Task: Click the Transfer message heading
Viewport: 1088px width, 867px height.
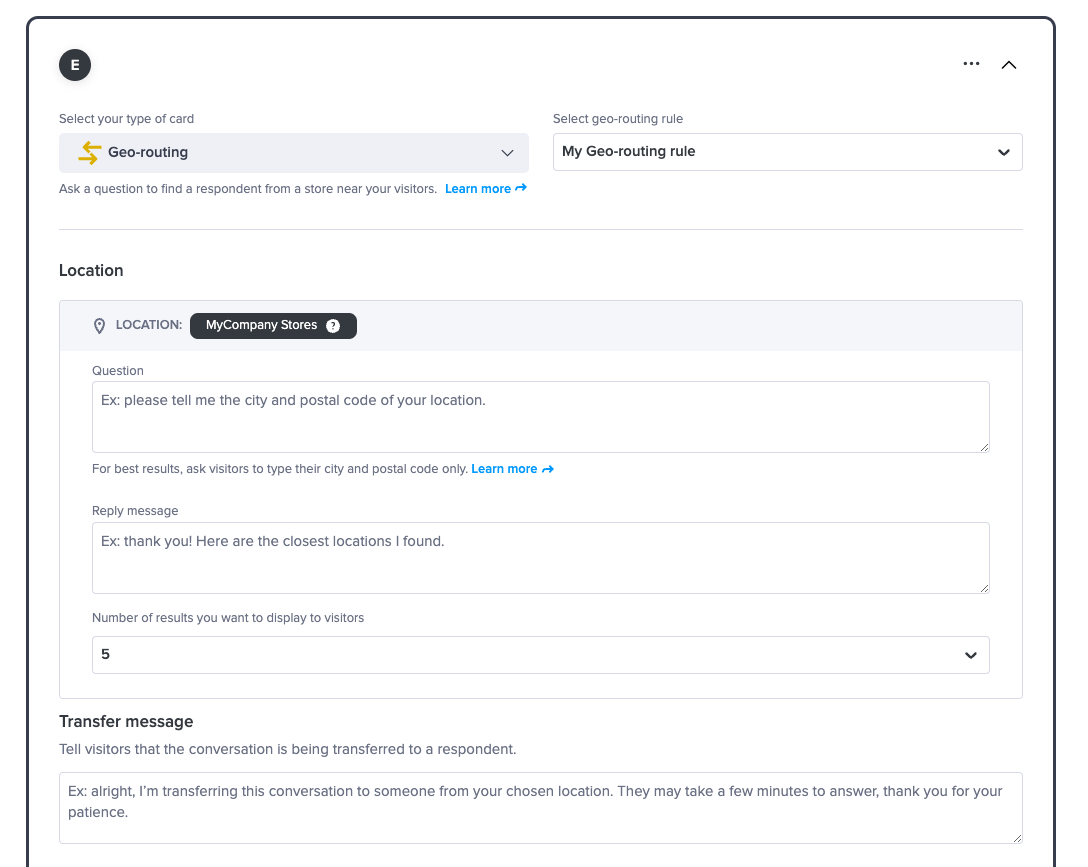Action: click(126, 721)
